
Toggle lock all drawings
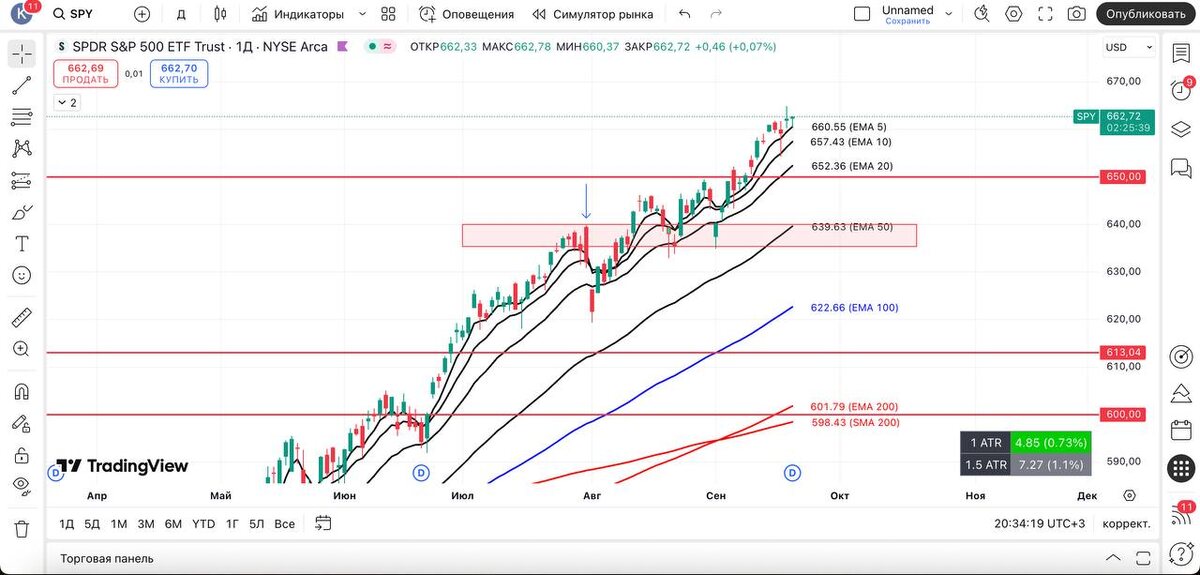click(21, 455)
